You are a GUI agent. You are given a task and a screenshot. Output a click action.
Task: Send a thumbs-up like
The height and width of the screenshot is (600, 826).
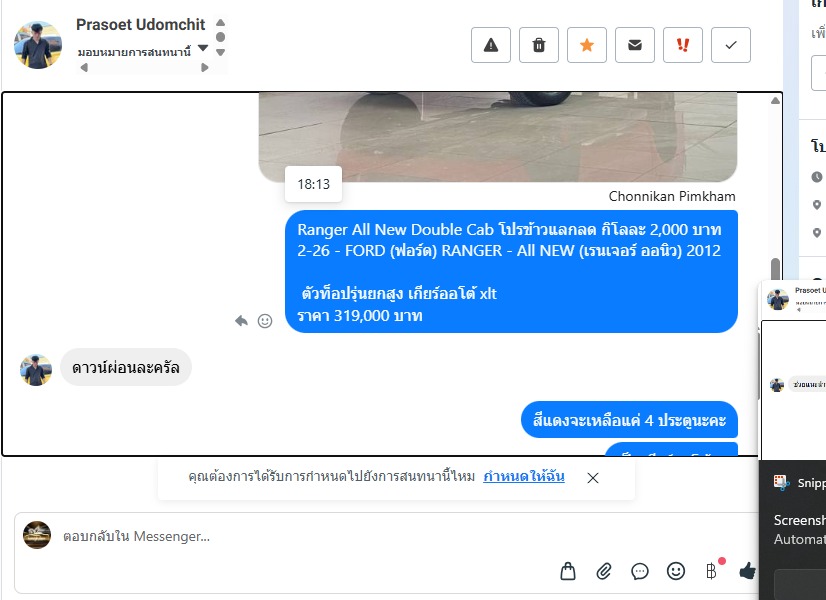coord(748,571)
